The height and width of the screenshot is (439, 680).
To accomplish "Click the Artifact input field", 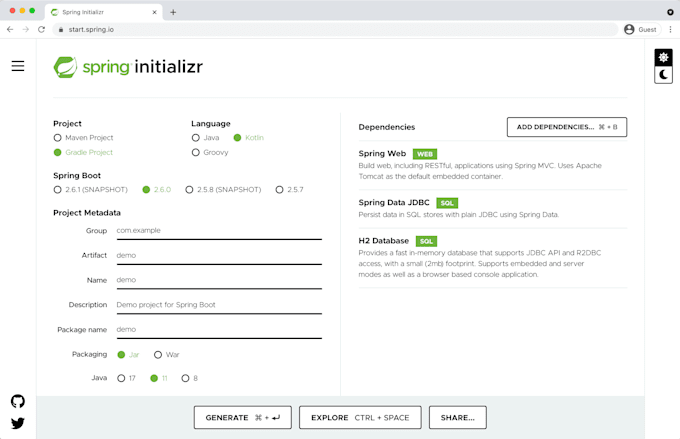I will pos(218,255).
